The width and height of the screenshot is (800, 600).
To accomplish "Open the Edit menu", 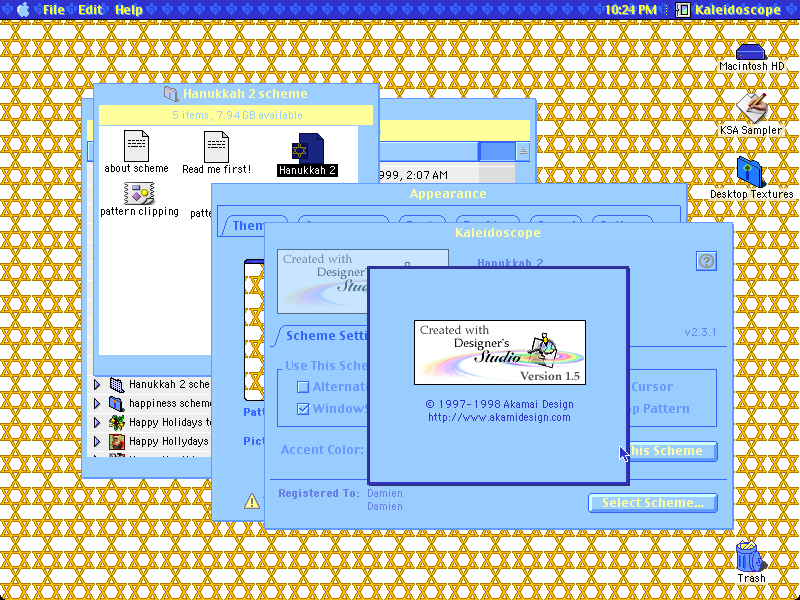I will point(90,10).
